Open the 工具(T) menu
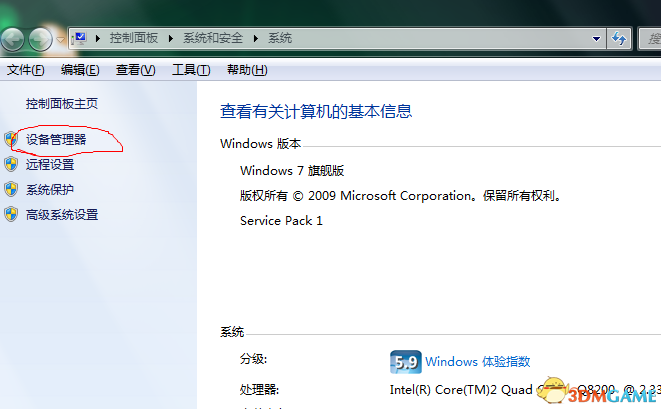 (x=191, y=70)
